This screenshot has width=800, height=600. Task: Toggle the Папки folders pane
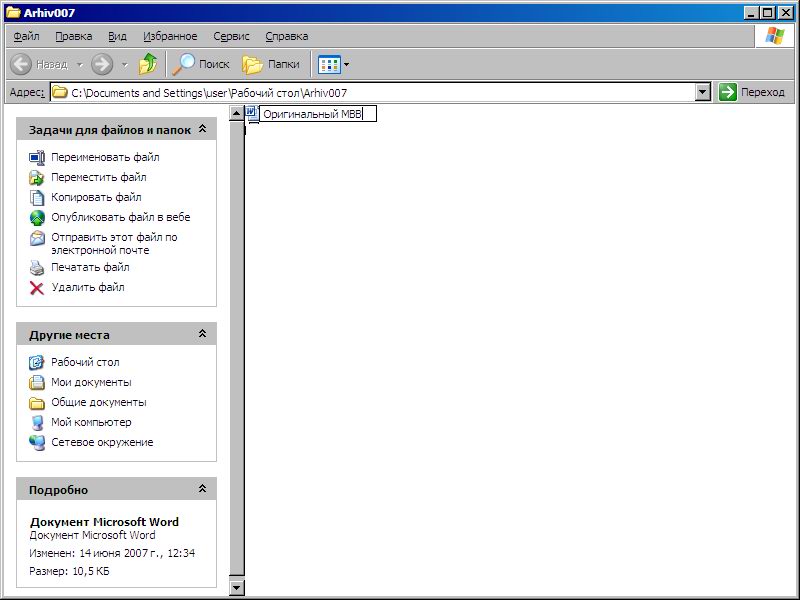[271, 64]
